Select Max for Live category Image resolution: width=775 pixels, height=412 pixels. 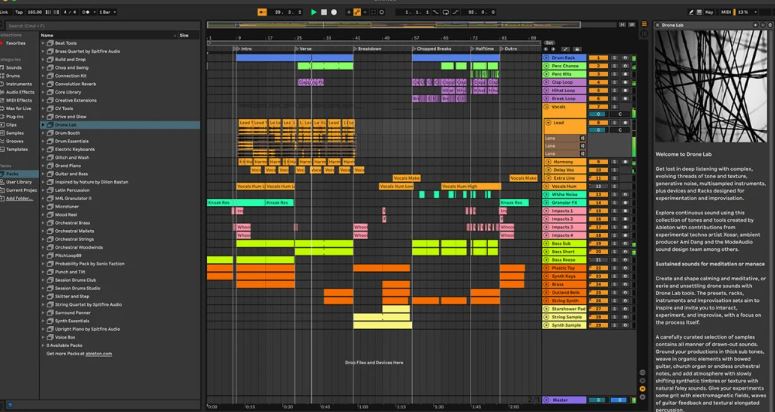pos(18,109)
